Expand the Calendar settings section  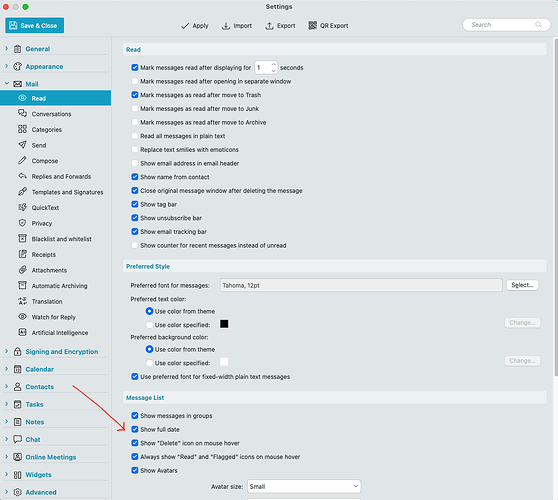[x=6, y=369]
